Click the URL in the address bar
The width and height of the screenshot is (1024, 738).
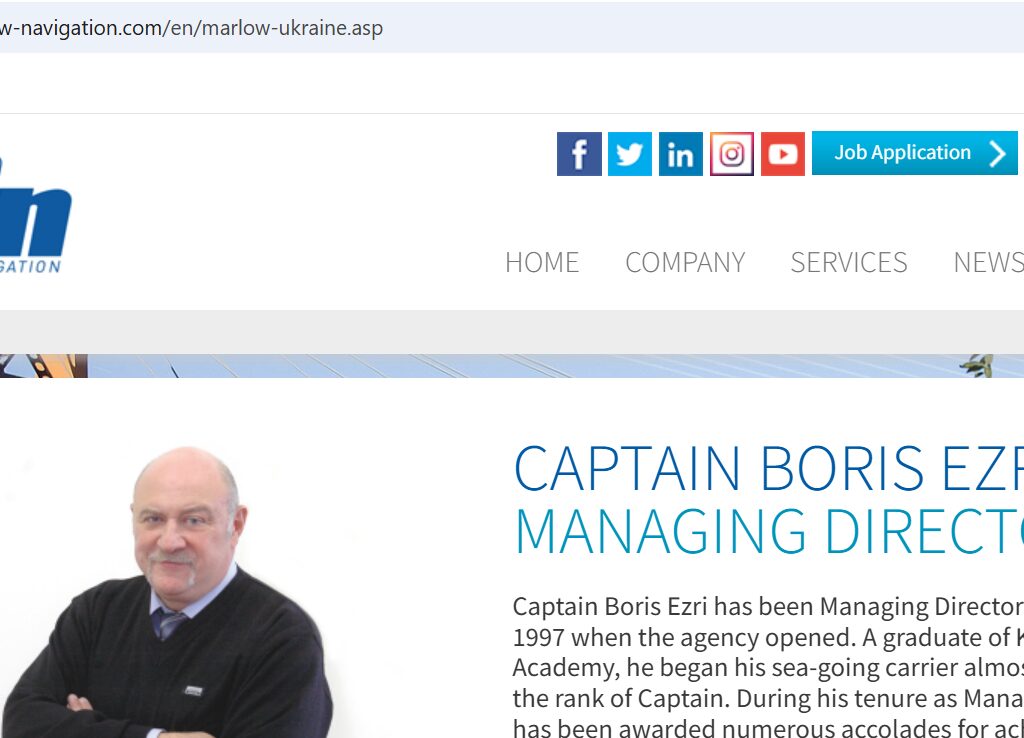191,28
